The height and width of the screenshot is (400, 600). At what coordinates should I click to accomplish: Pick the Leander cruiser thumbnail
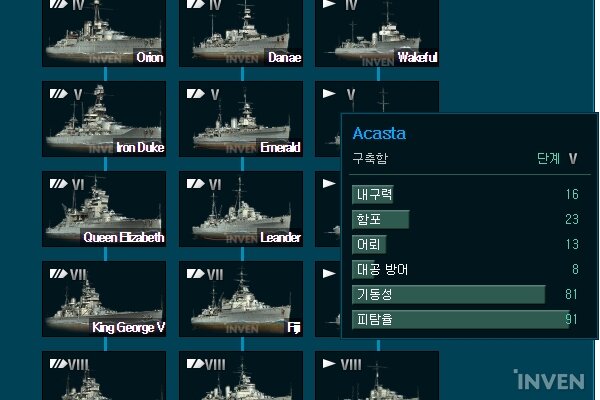pos(241,209)
